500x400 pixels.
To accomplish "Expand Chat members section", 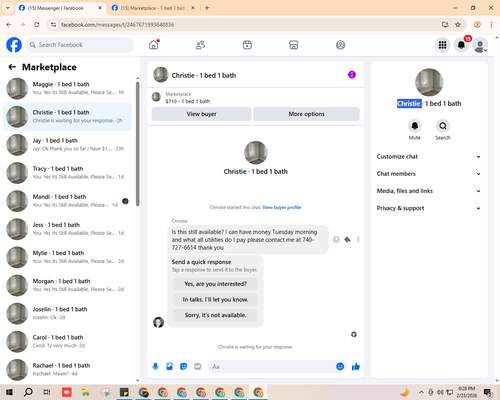I will point(429,174).
